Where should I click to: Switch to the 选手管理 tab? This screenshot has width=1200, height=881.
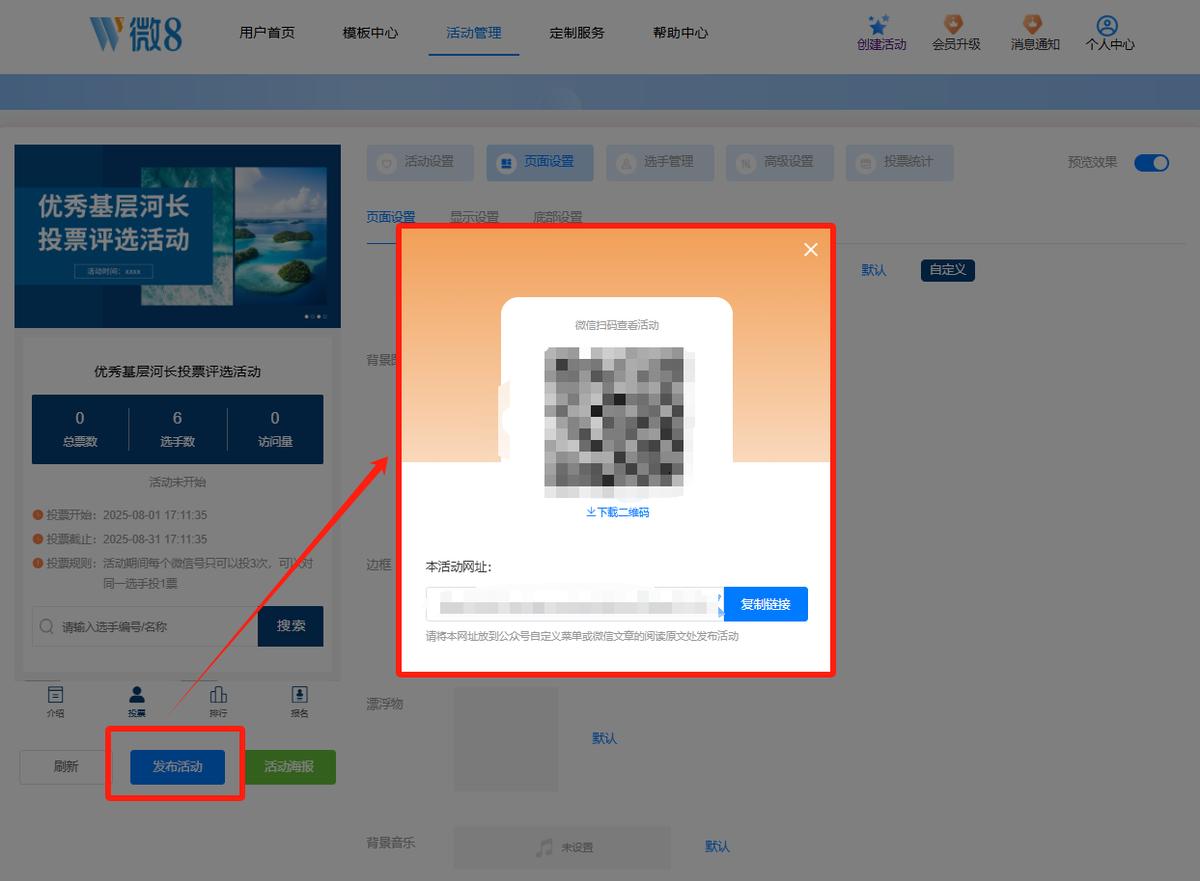[660, 162]
